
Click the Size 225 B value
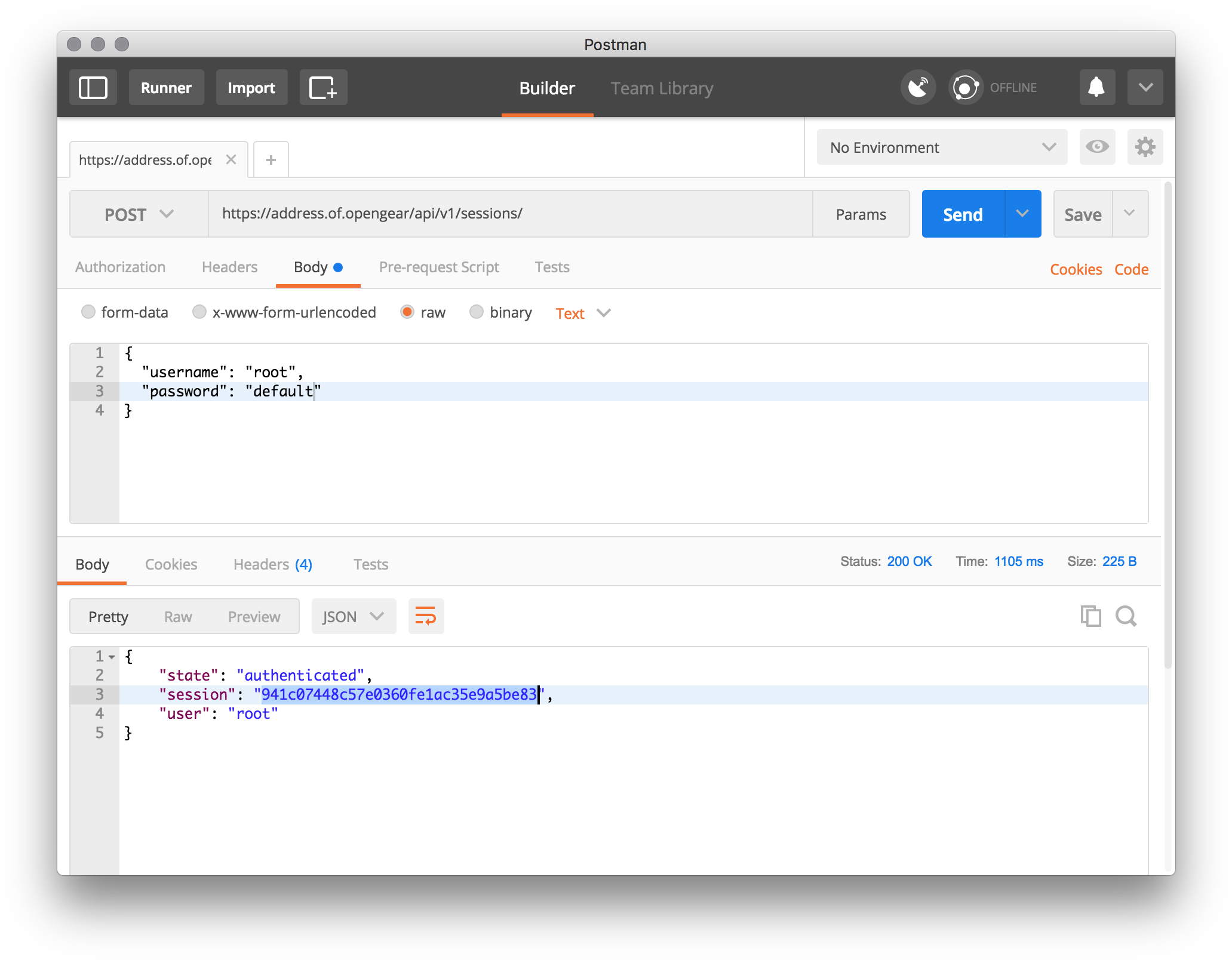pos(1119,561)
